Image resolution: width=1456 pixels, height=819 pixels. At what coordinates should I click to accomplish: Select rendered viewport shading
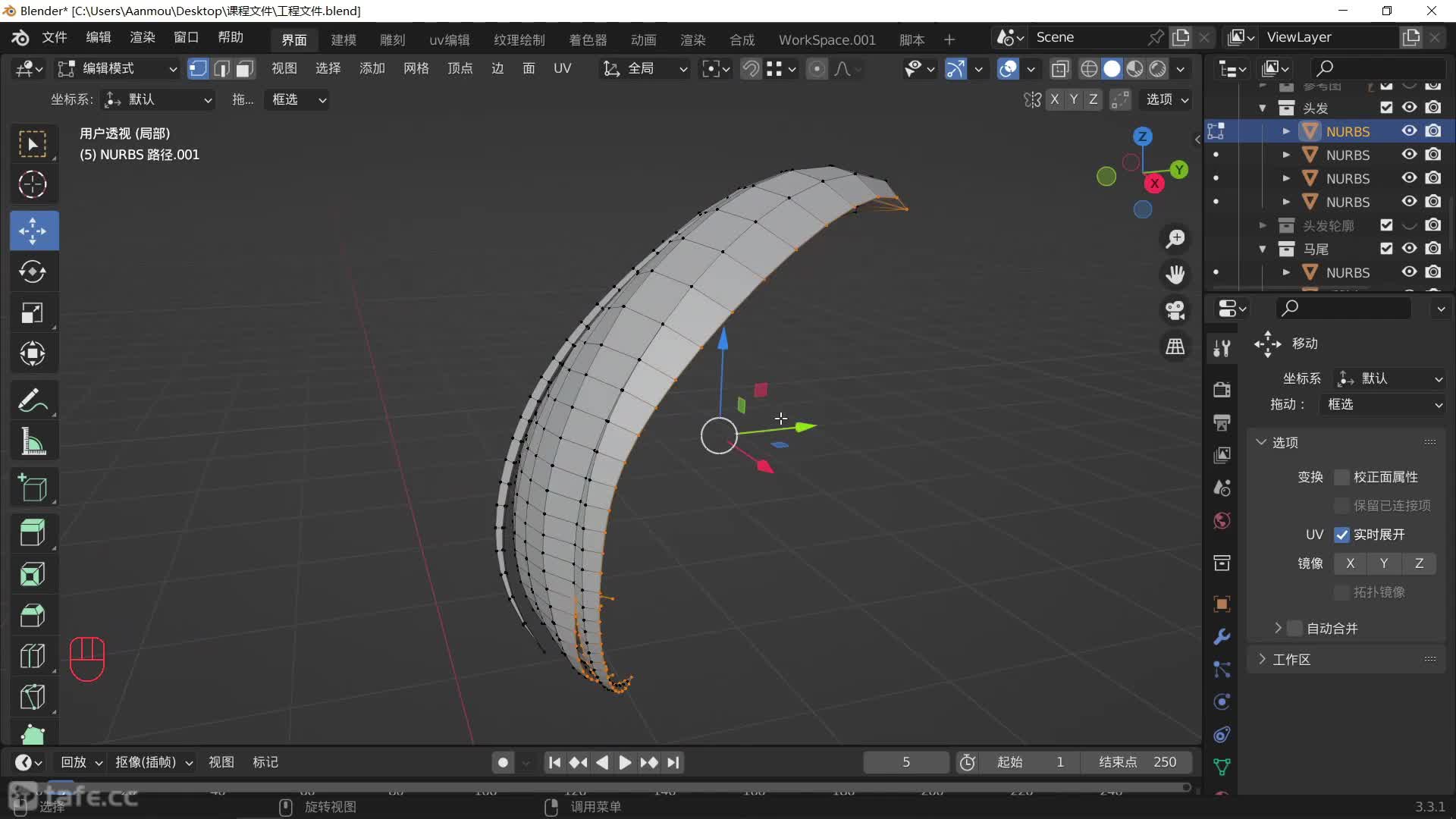coord(1157,69)
